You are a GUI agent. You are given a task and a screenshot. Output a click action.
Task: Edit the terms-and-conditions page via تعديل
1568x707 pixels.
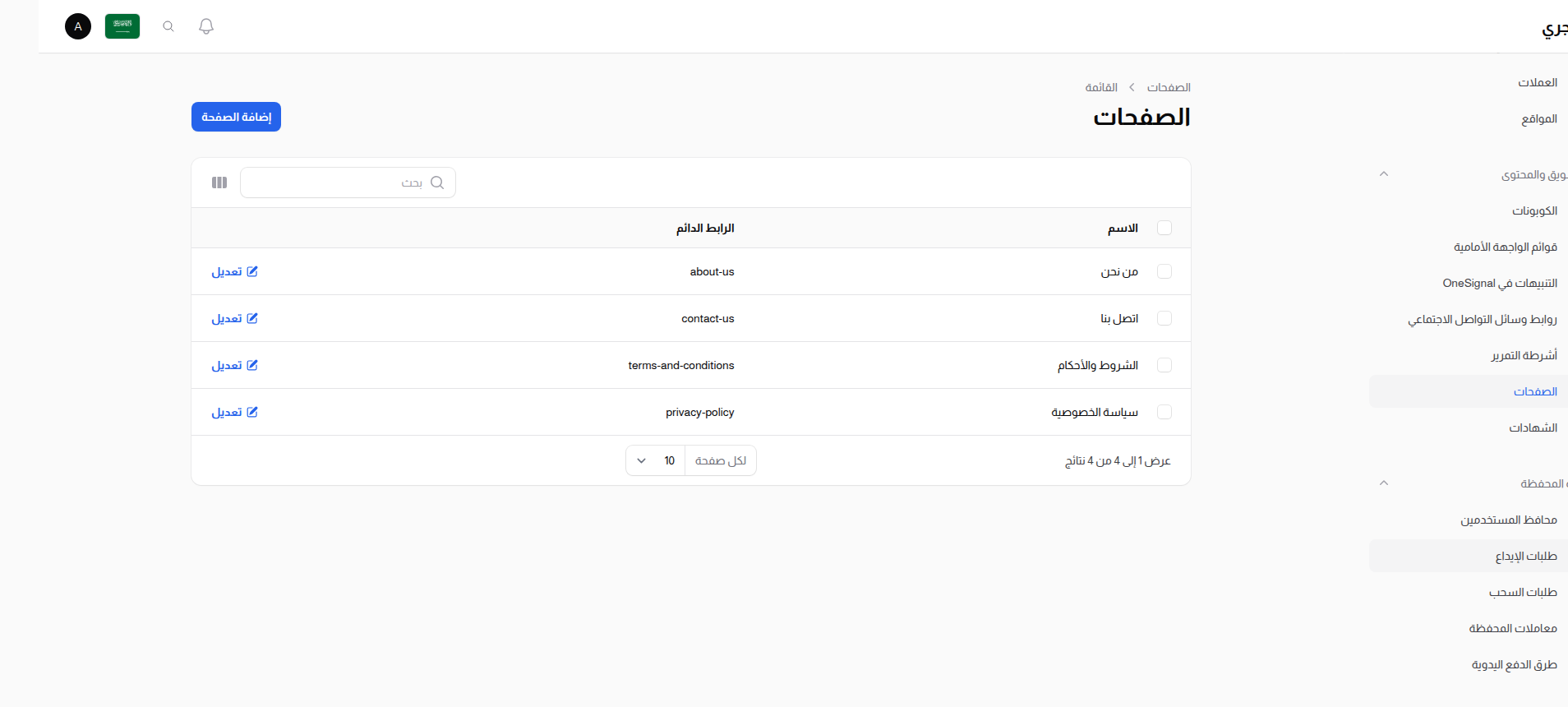[x=234, y=365]
